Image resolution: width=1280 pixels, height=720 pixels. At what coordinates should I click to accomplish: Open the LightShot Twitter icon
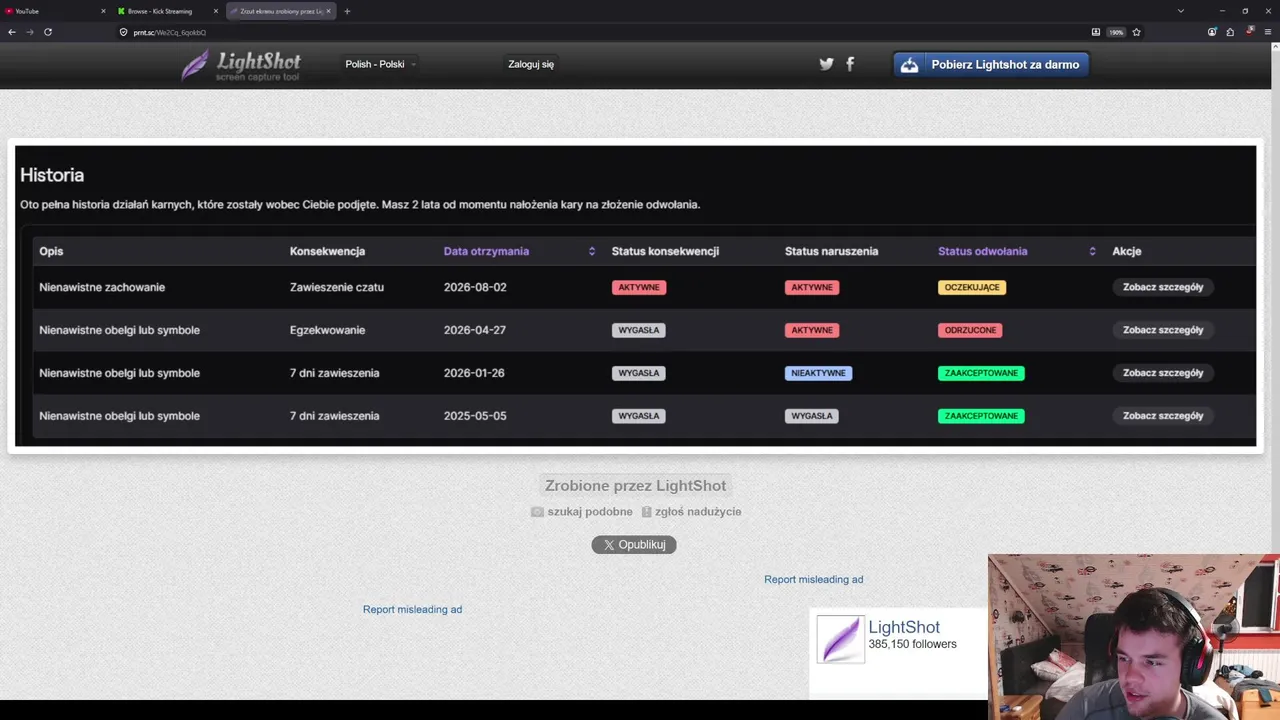click(826, 64)
